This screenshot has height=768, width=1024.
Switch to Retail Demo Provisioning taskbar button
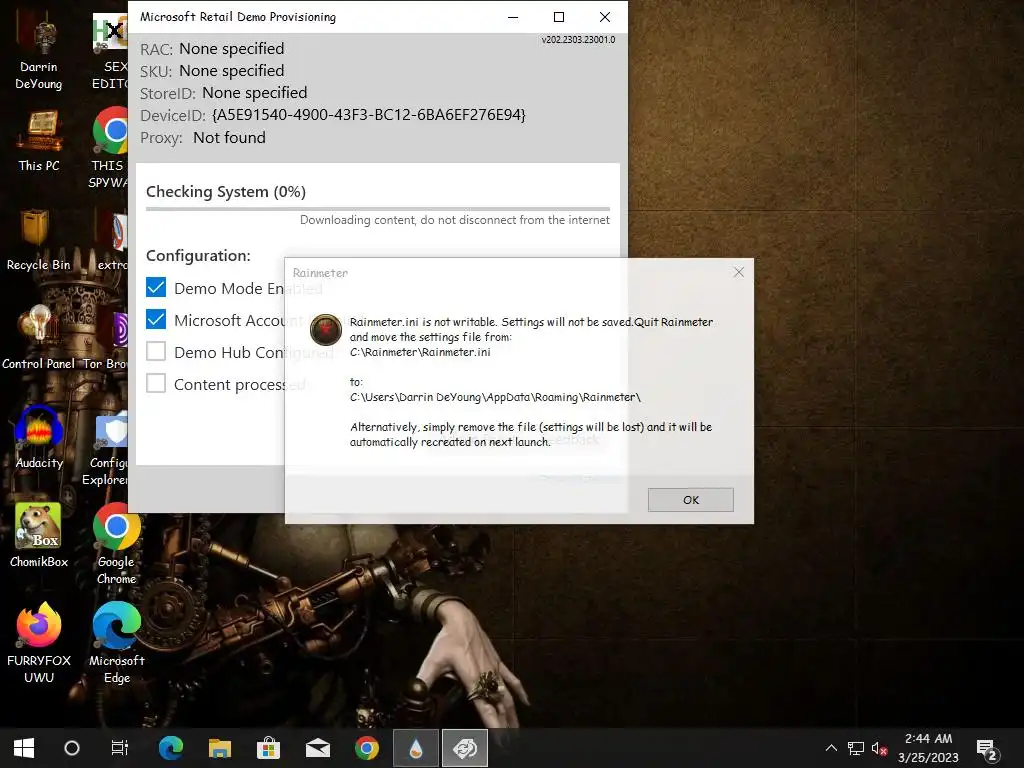pos(465,748)
